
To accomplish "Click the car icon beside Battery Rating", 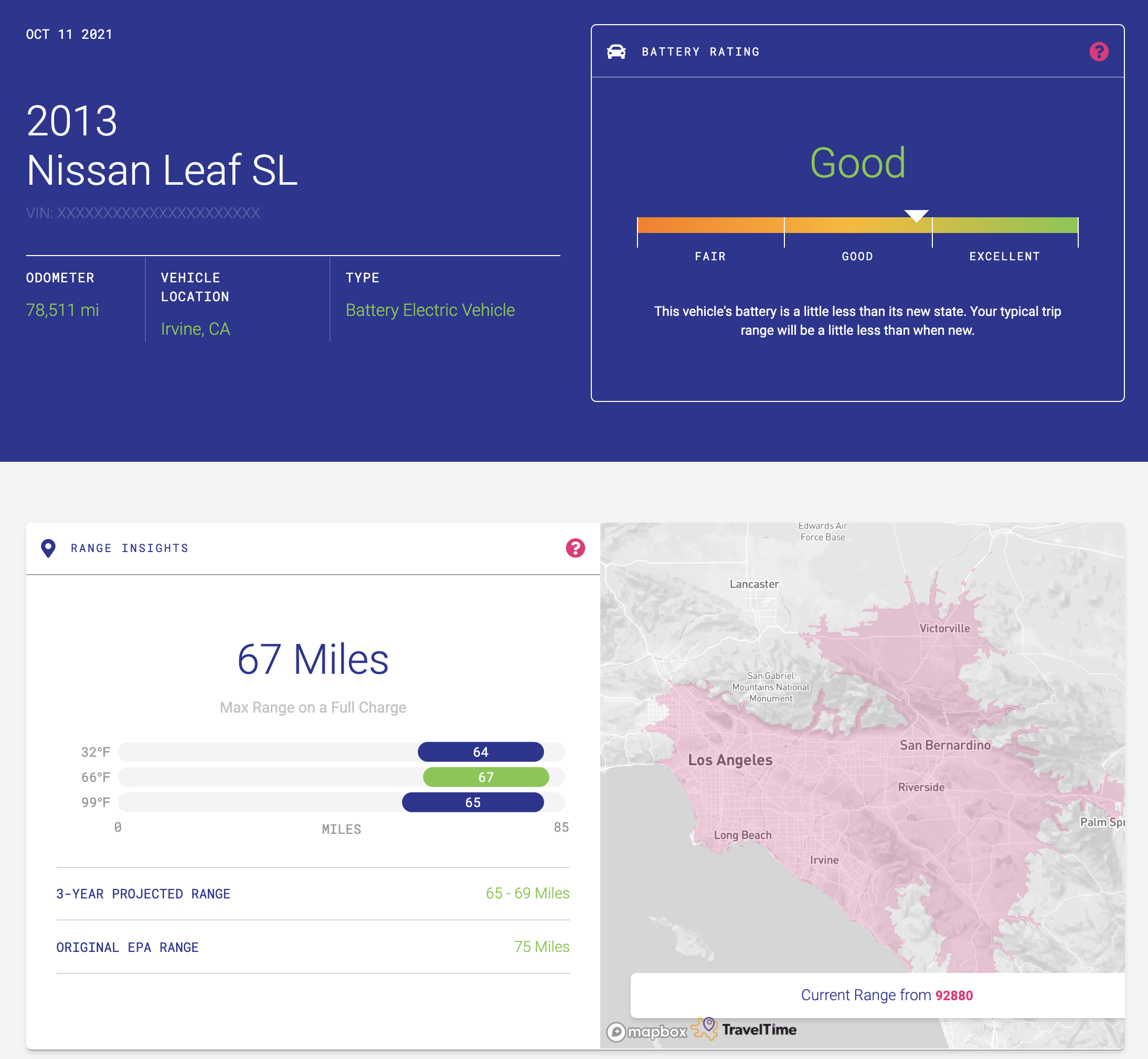I will point(616,51).
